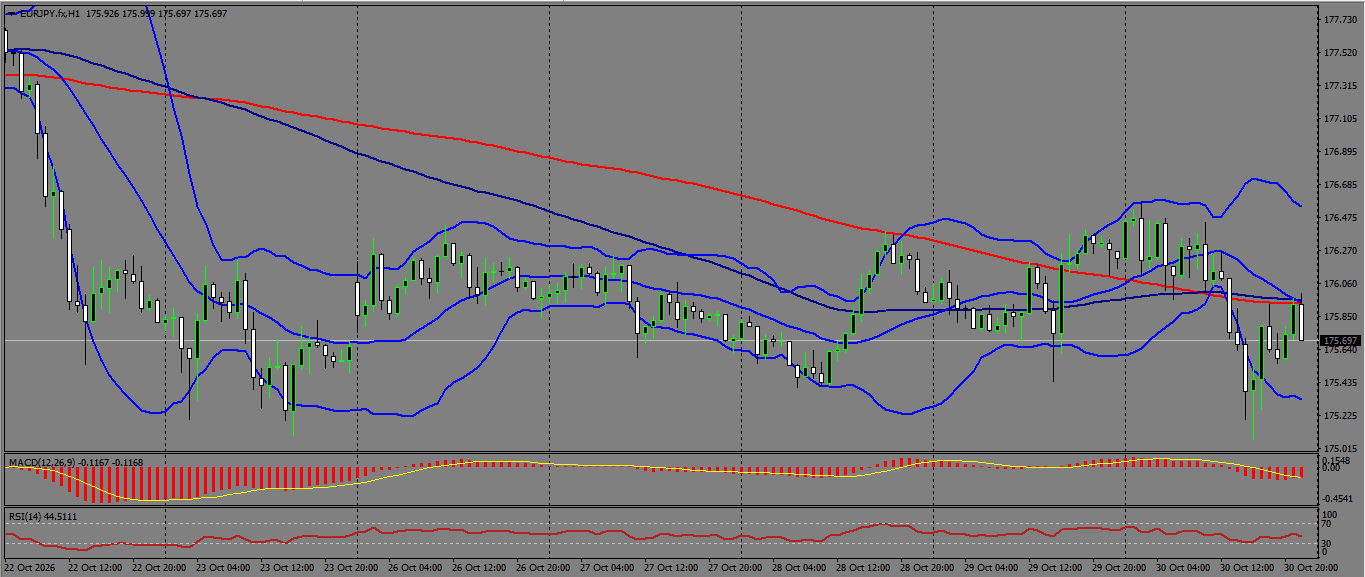Click the 176.895 price scale label
The image size is (1365, 577).
[1338, 152]
